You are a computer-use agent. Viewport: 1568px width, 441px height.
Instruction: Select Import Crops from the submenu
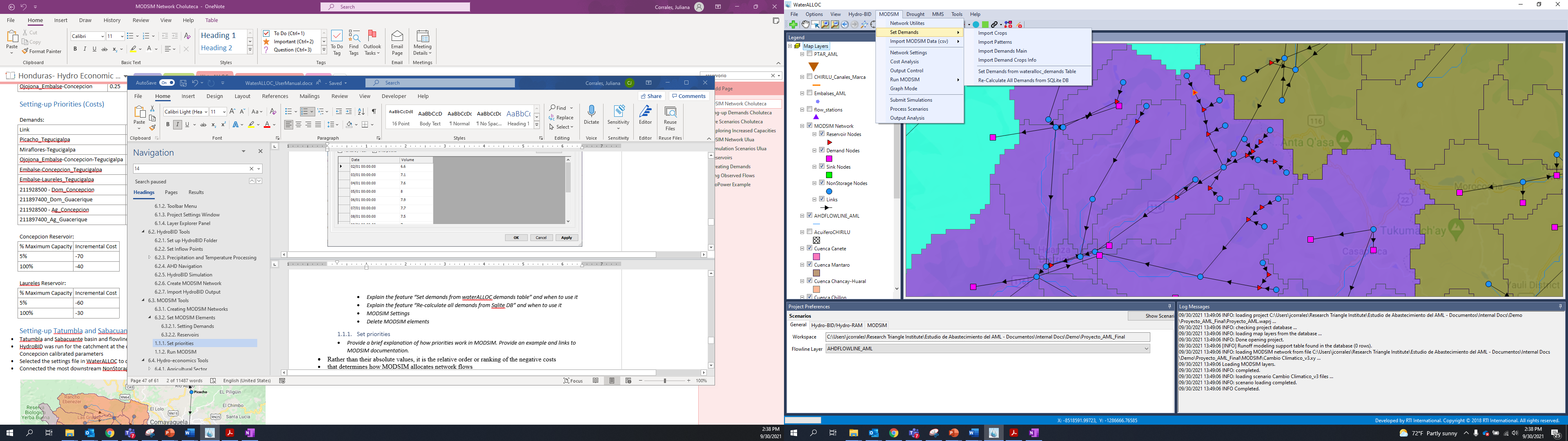[992, 33]
